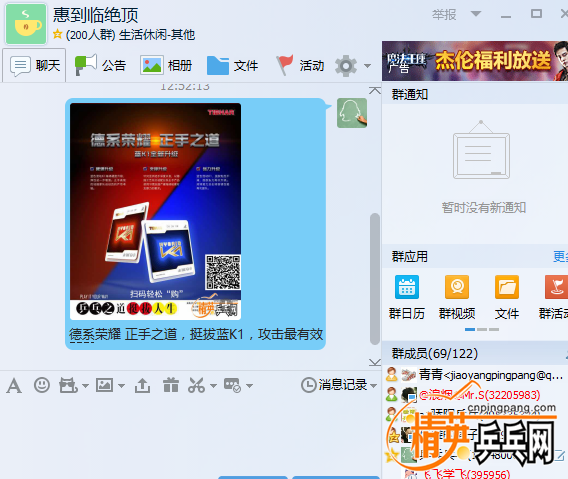This screenshot has height=479, width=568.
Task: Click the chat vertical scrollbar thumb
Action: click(375, 279)
